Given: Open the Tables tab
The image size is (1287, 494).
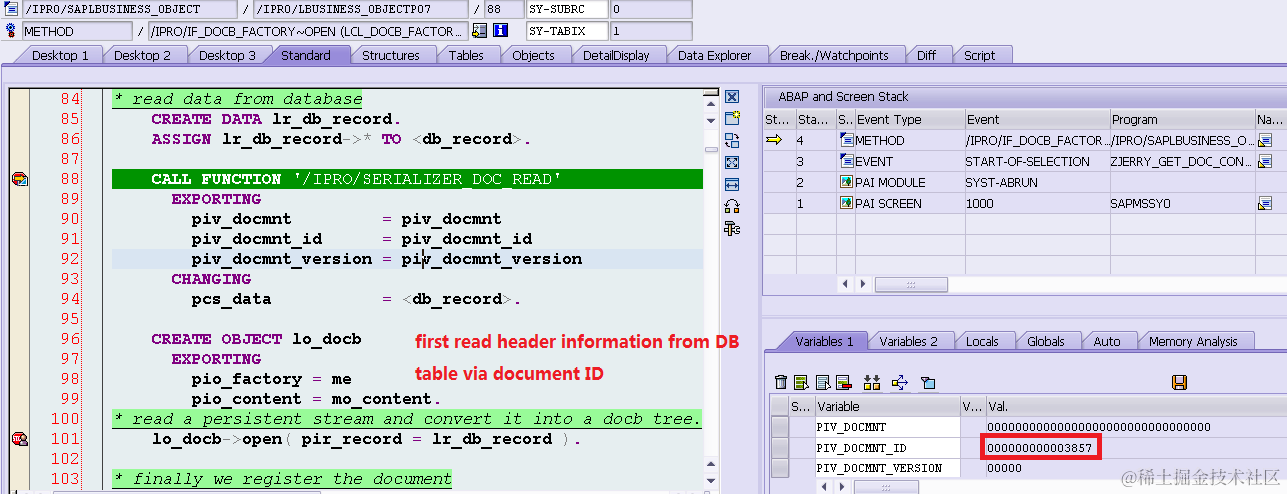Looking at the screenshot, I should [x=466, y=55].
